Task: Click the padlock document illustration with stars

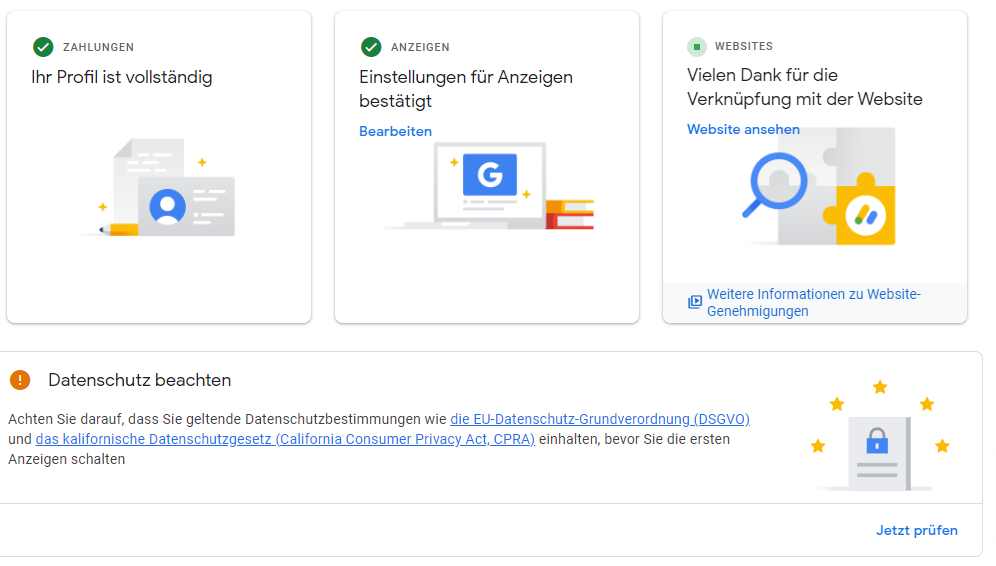Action: 878,445
